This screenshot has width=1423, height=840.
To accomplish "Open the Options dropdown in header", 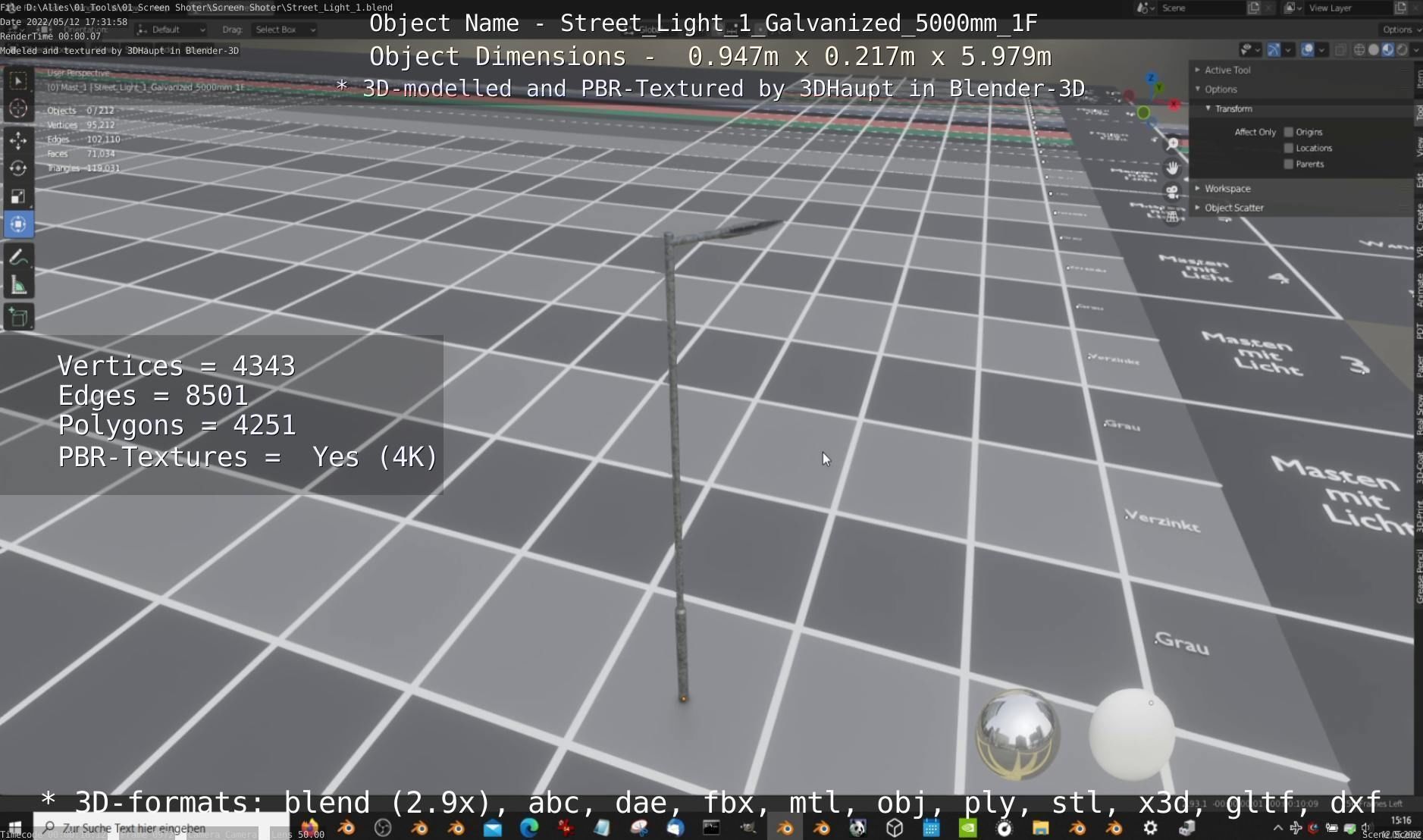I will [1401, 30].
